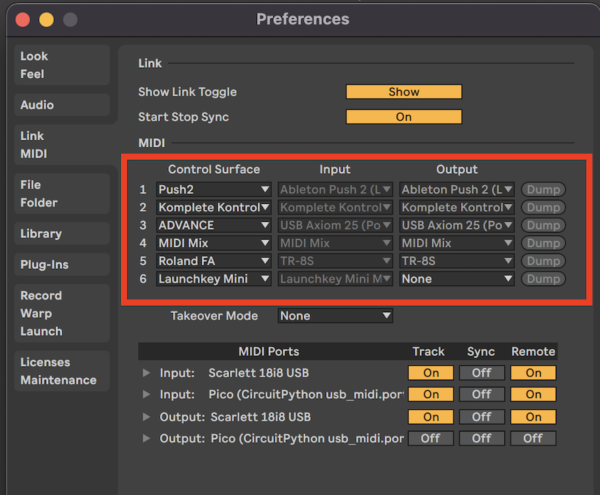Open the Audio preferences tab
The width and height of the screenshot is (600, 495).
(x=62, y=105)
